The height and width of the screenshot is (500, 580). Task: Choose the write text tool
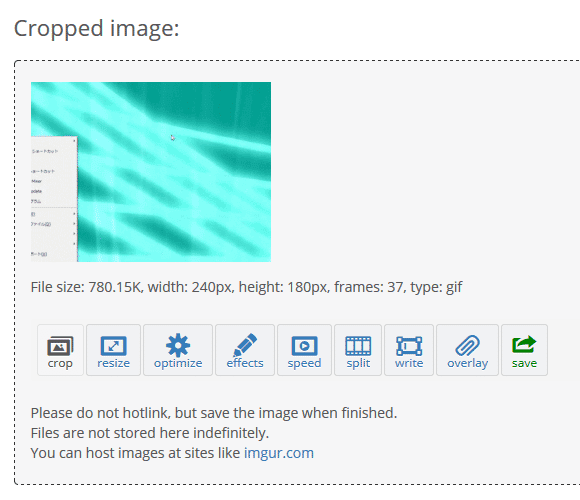point(409,350)
